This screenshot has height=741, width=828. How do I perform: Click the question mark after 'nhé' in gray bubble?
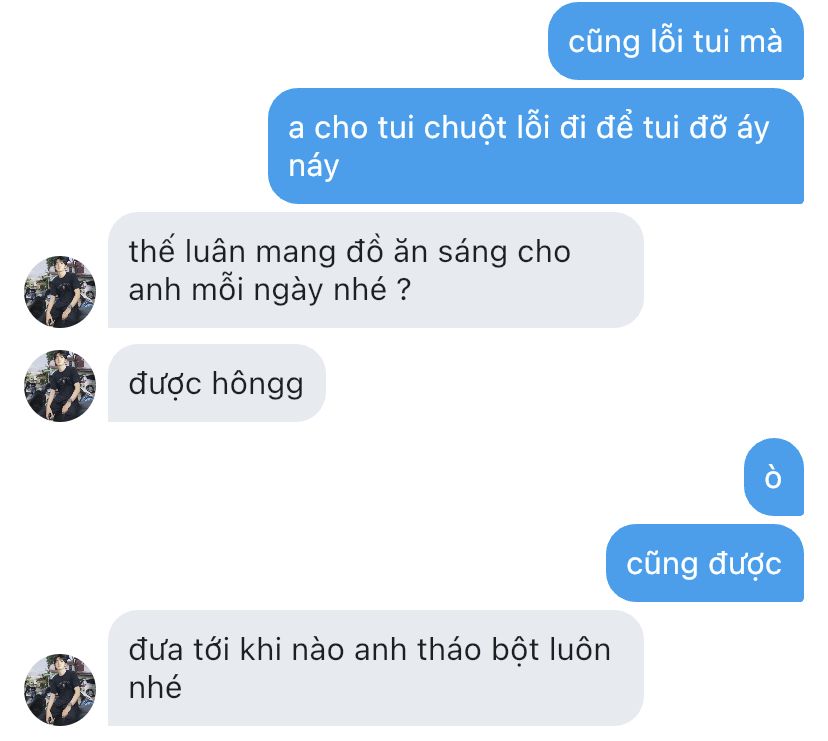tap(403, 289)
